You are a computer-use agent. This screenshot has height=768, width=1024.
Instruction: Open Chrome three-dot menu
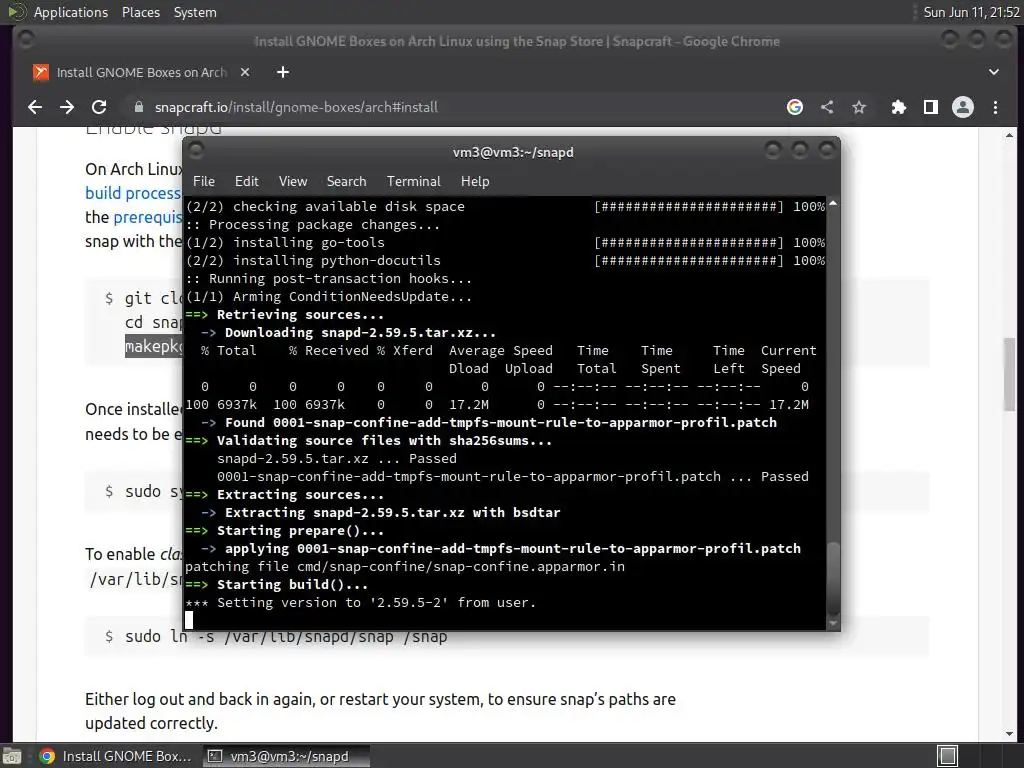point(995,107)
